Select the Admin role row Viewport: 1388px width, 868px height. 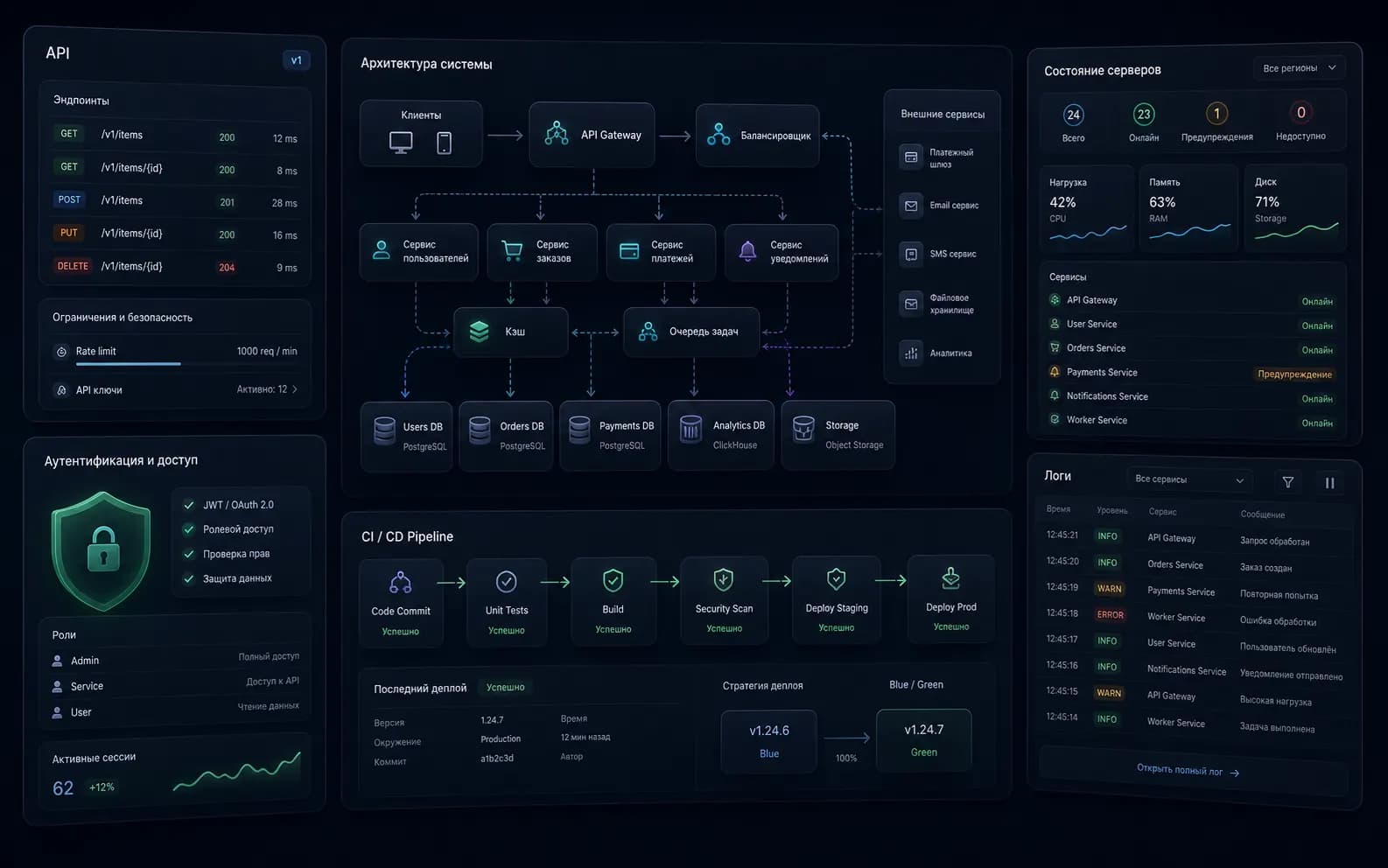175,659
